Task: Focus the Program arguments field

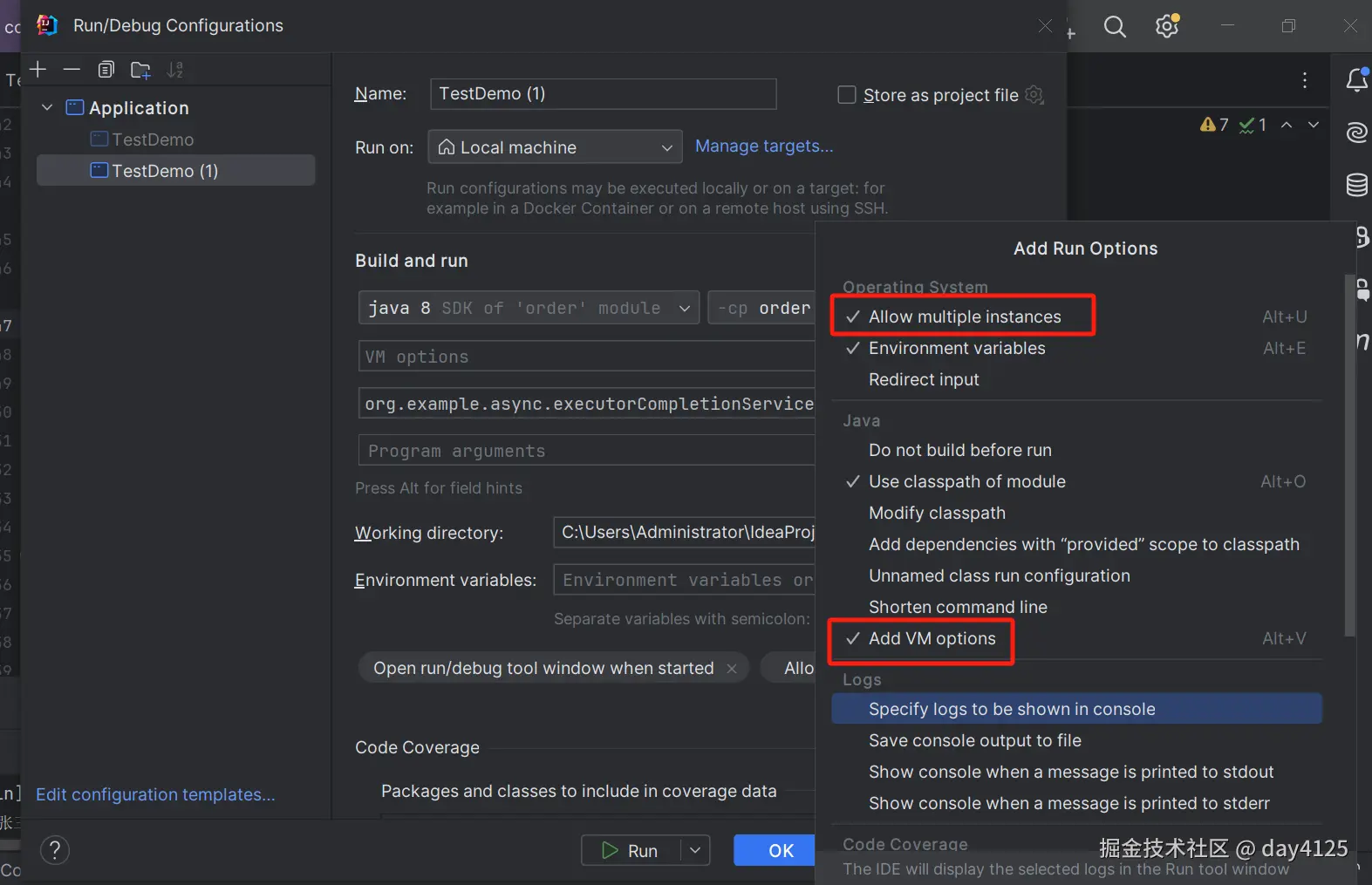Action: pos(586,451)
